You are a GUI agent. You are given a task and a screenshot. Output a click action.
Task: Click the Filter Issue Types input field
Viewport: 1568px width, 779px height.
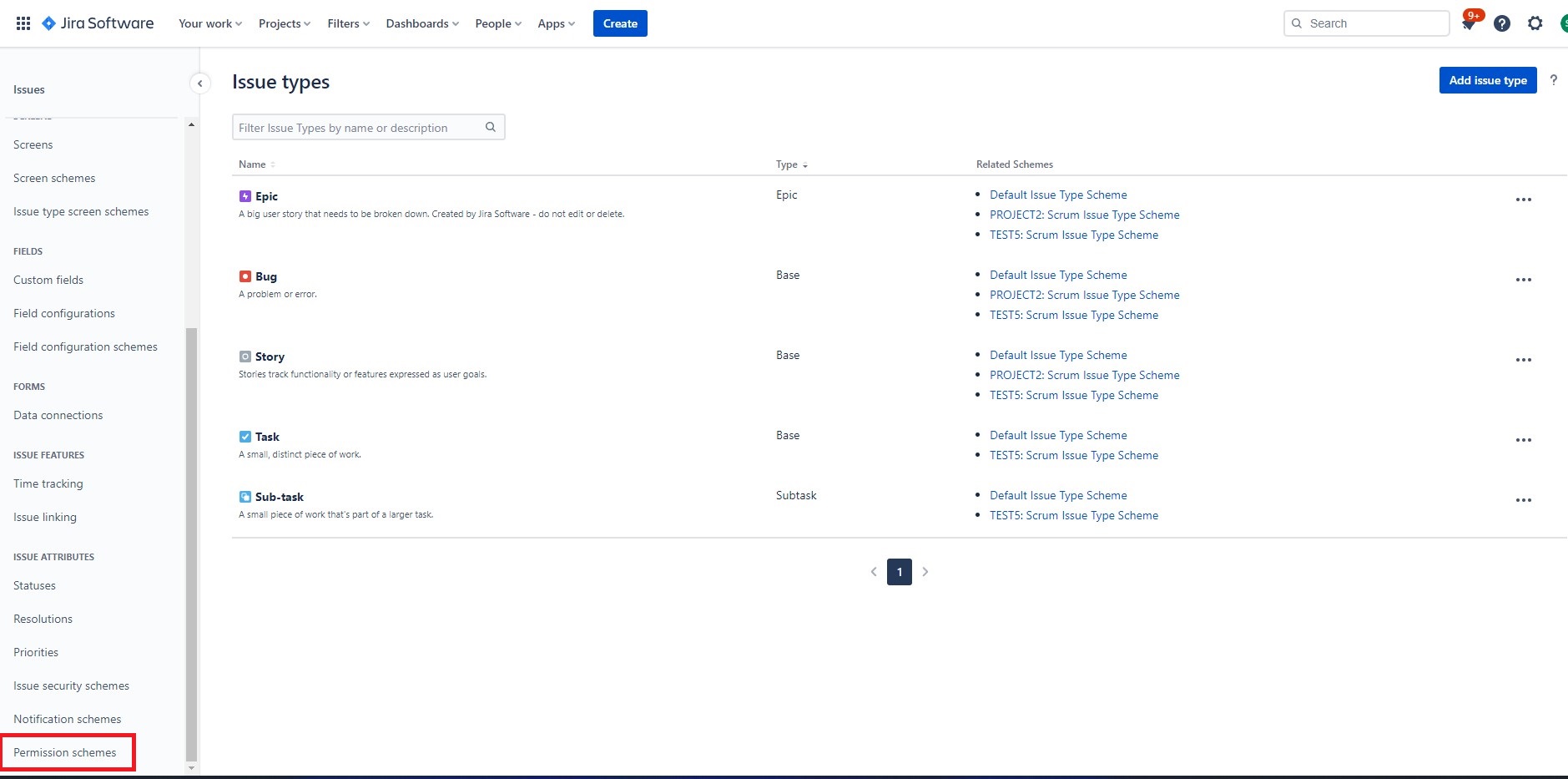pyautogui.click(x=357, y=128)
